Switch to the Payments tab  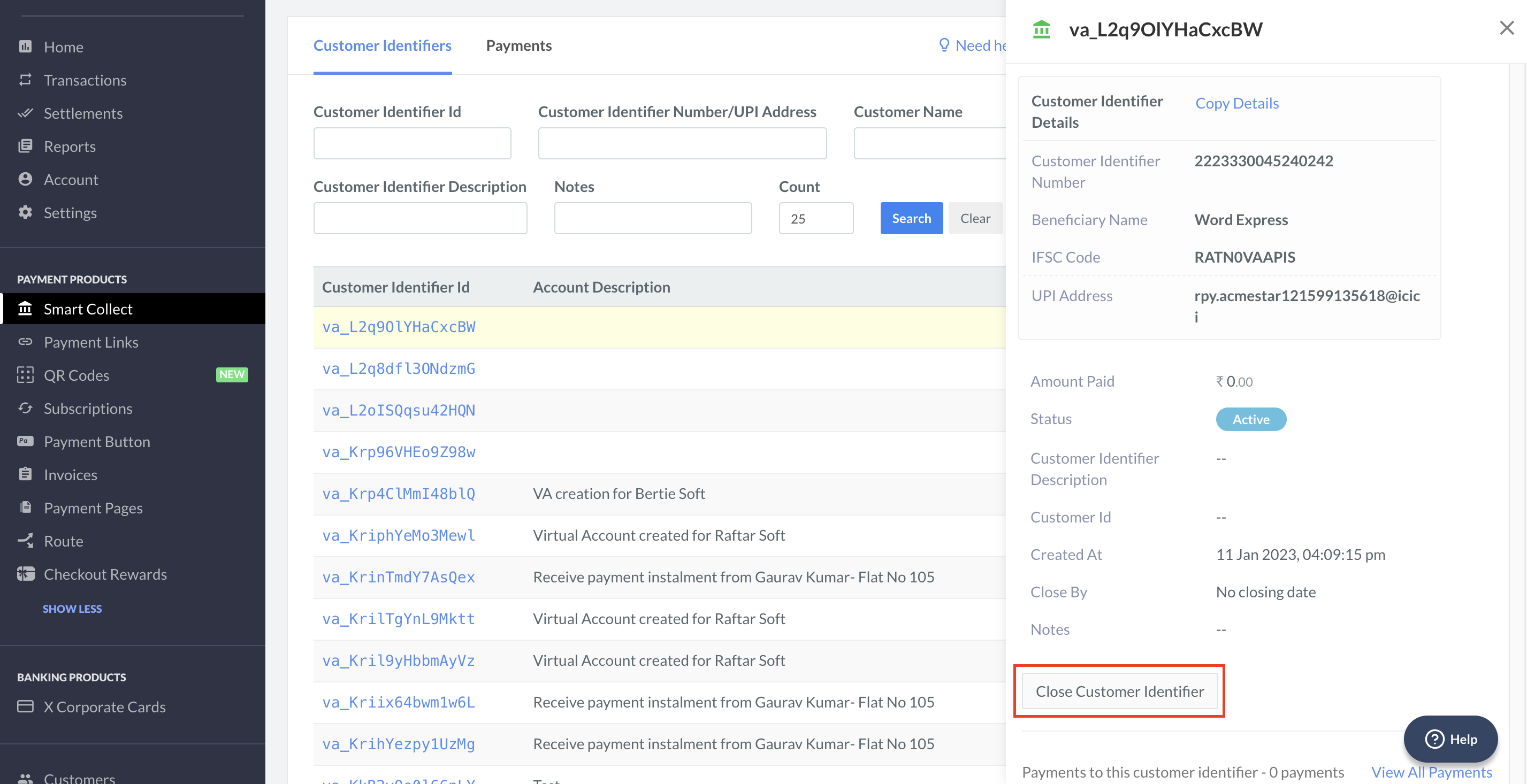point(518,45)
